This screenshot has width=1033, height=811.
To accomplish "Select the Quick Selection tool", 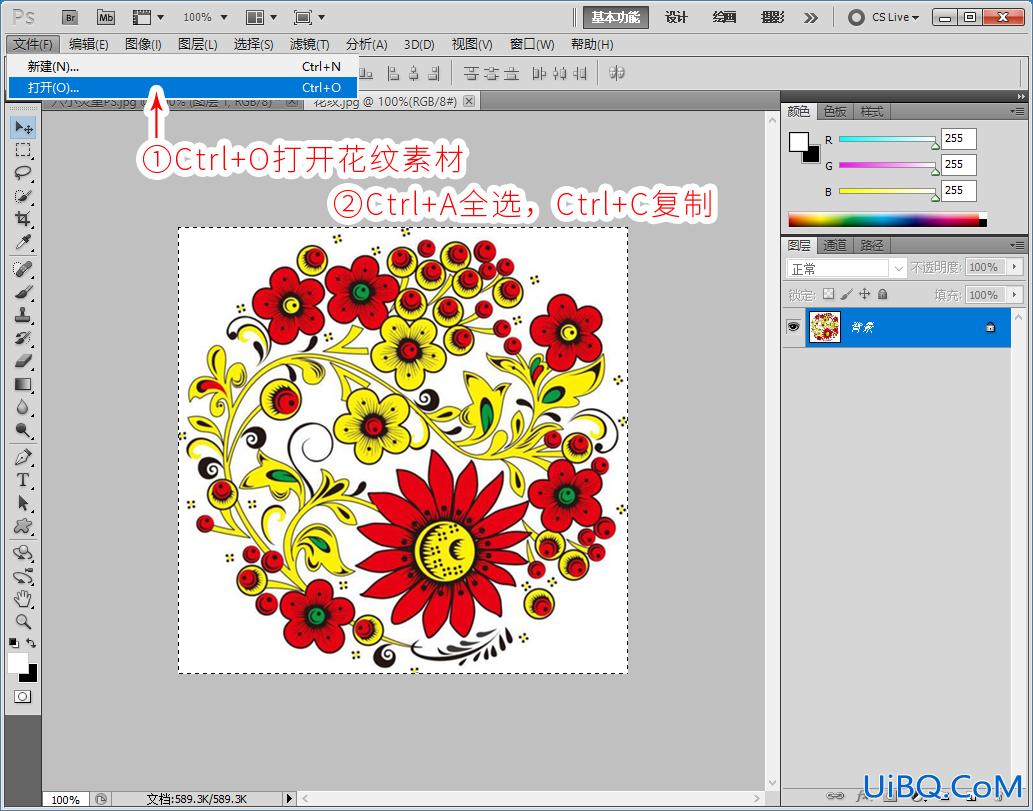I will pyautogui.click(x=23, y=196).
